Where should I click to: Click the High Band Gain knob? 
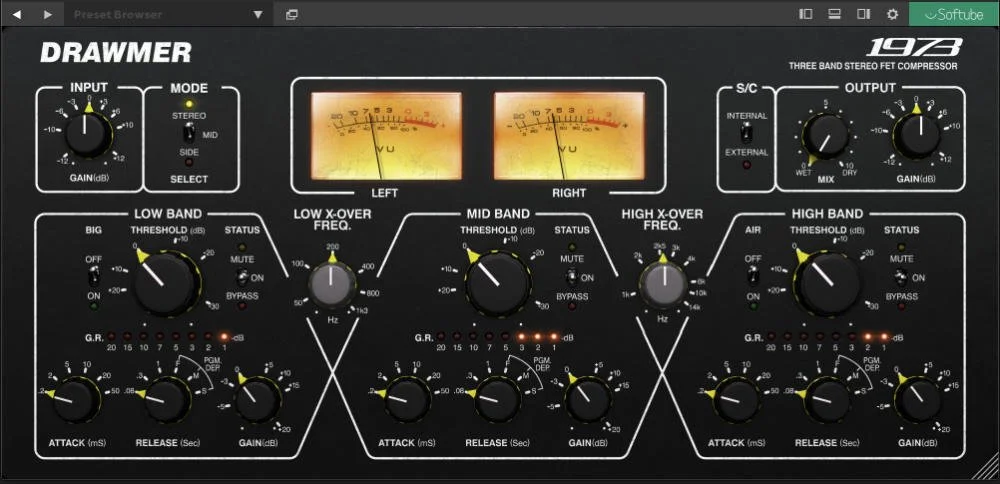click(918, 400)
